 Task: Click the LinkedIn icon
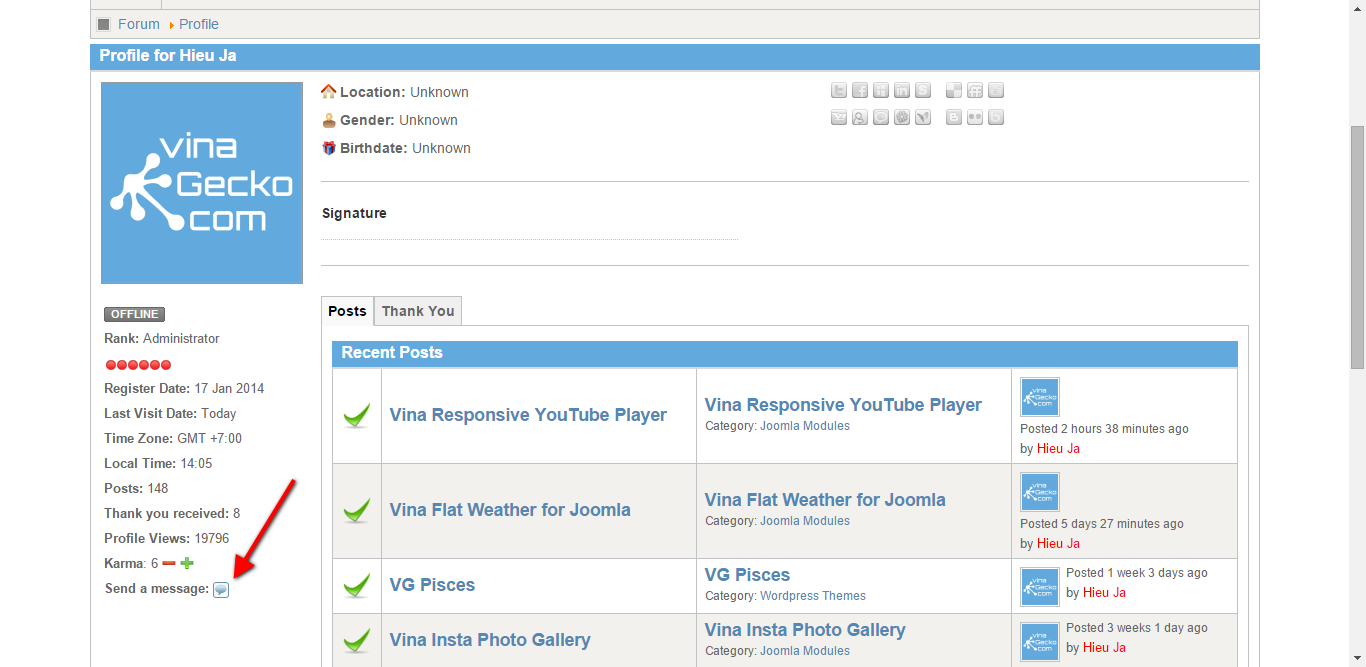point(902,90)
